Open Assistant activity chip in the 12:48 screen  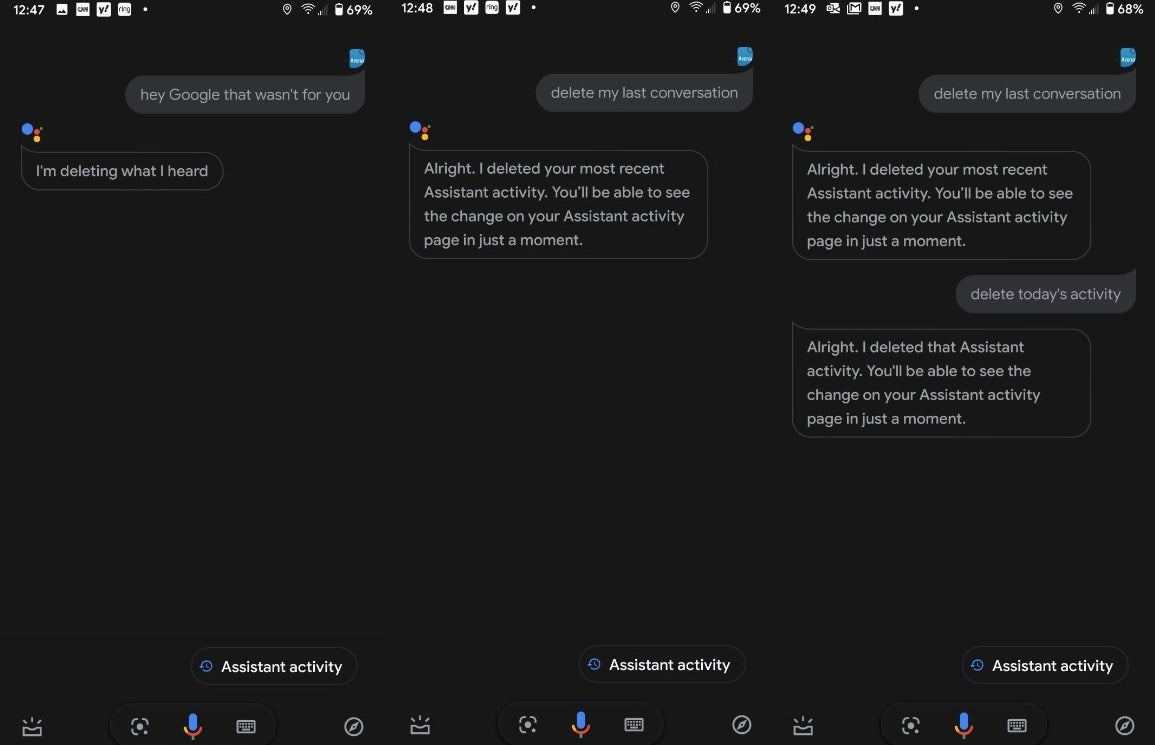(661, 665)
